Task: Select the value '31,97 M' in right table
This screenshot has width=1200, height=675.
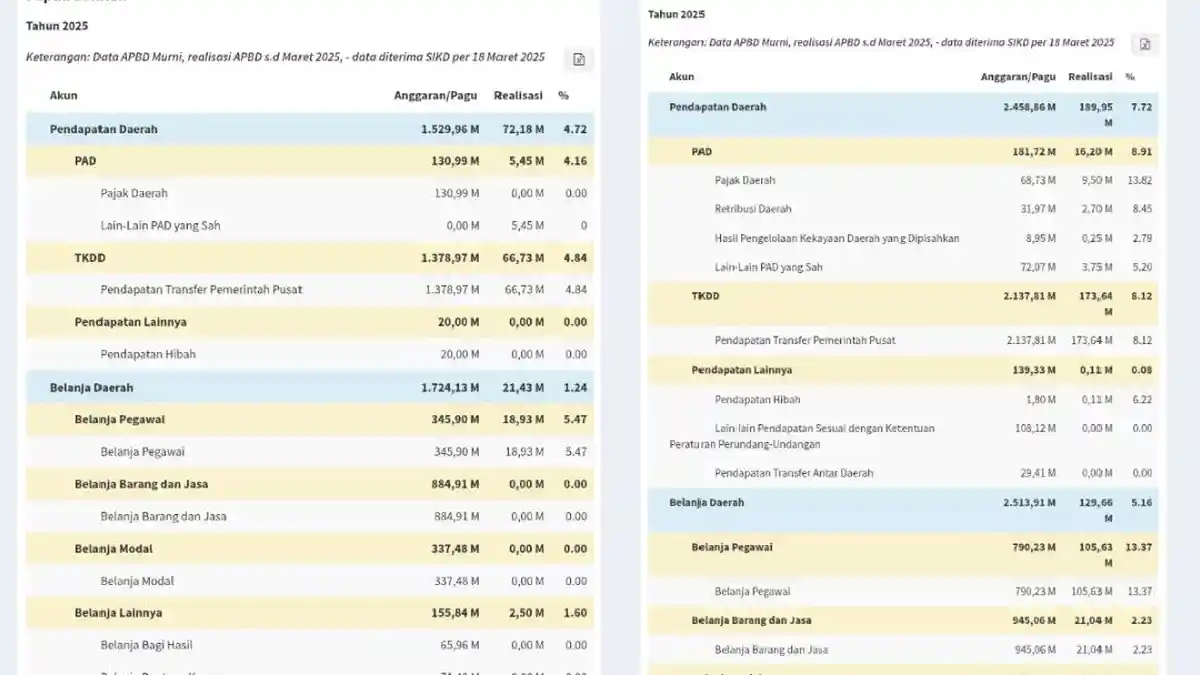Action: tap(1037, 210)
